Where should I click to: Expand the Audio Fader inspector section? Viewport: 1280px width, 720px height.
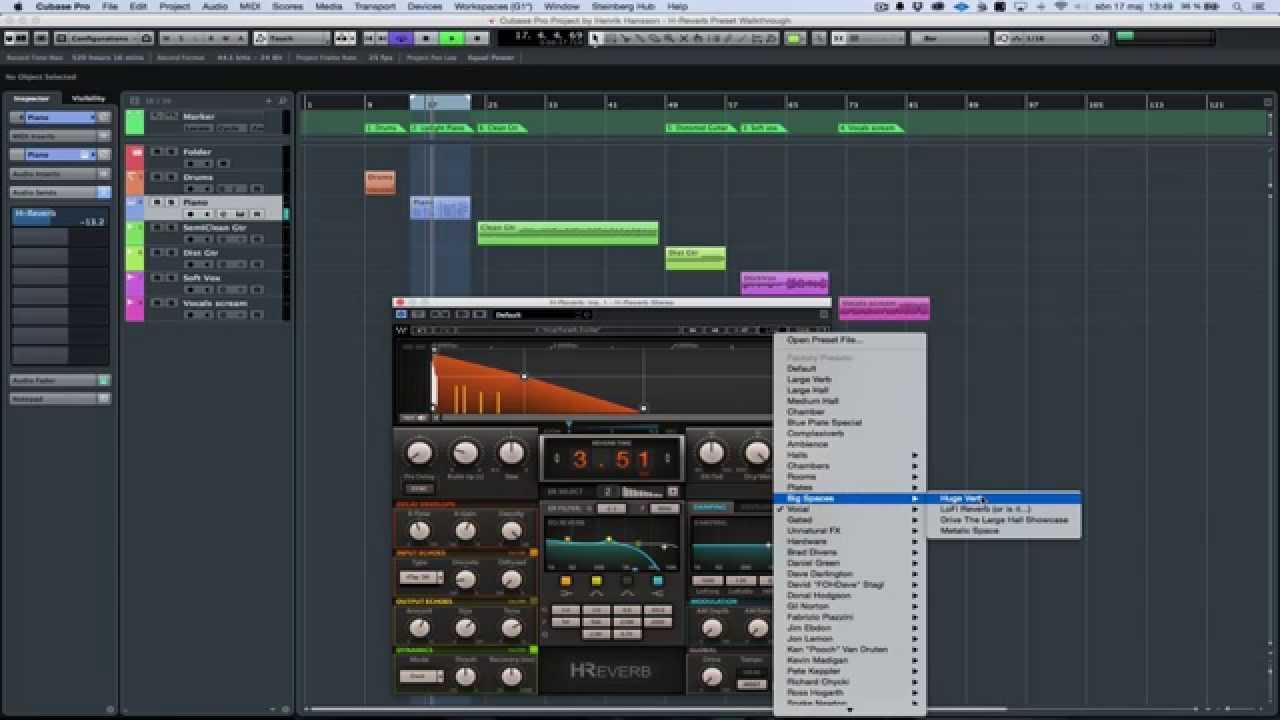click(x=60, y=380)
